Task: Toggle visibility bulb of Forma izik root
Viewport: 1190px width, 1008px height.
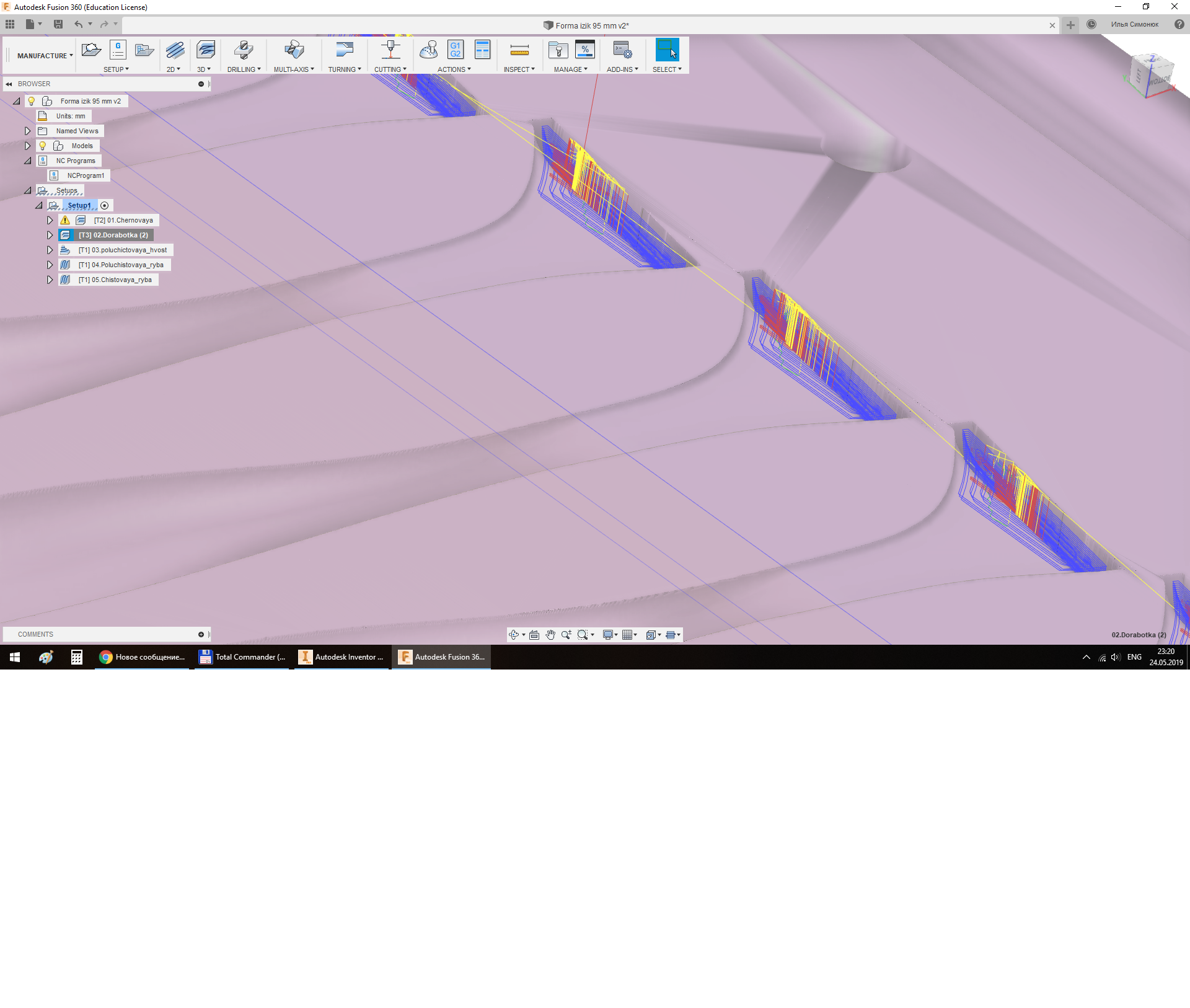Action: (32, 101)
